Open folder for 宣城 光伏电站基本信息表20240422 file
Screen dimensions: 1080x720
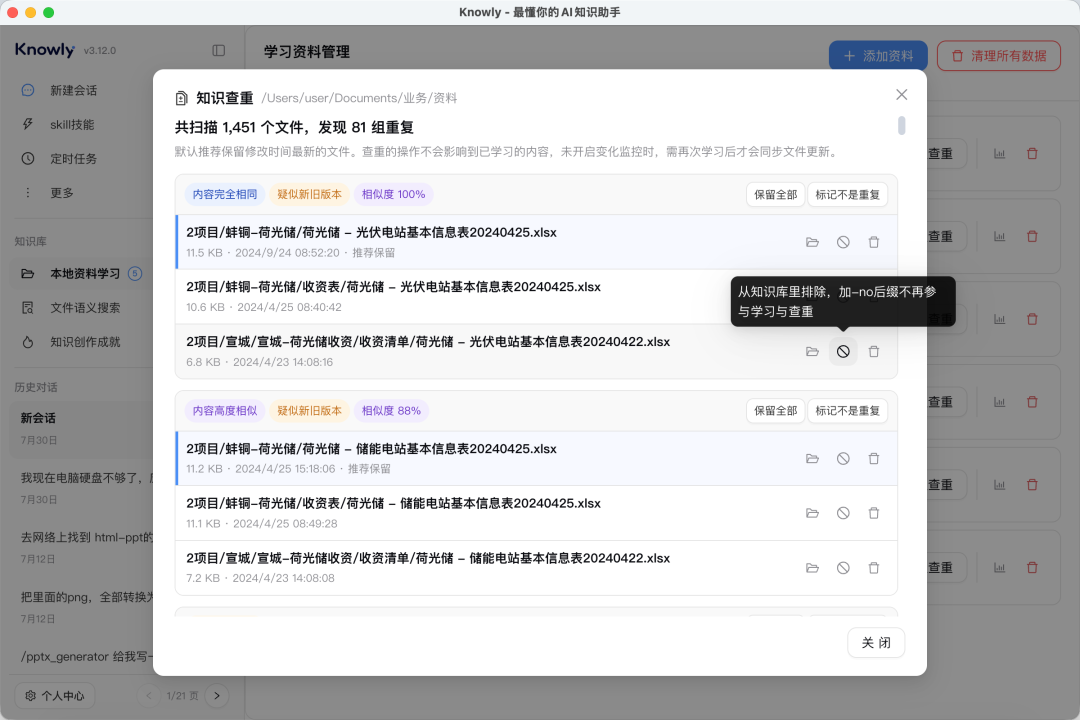(x=812, y=351)
